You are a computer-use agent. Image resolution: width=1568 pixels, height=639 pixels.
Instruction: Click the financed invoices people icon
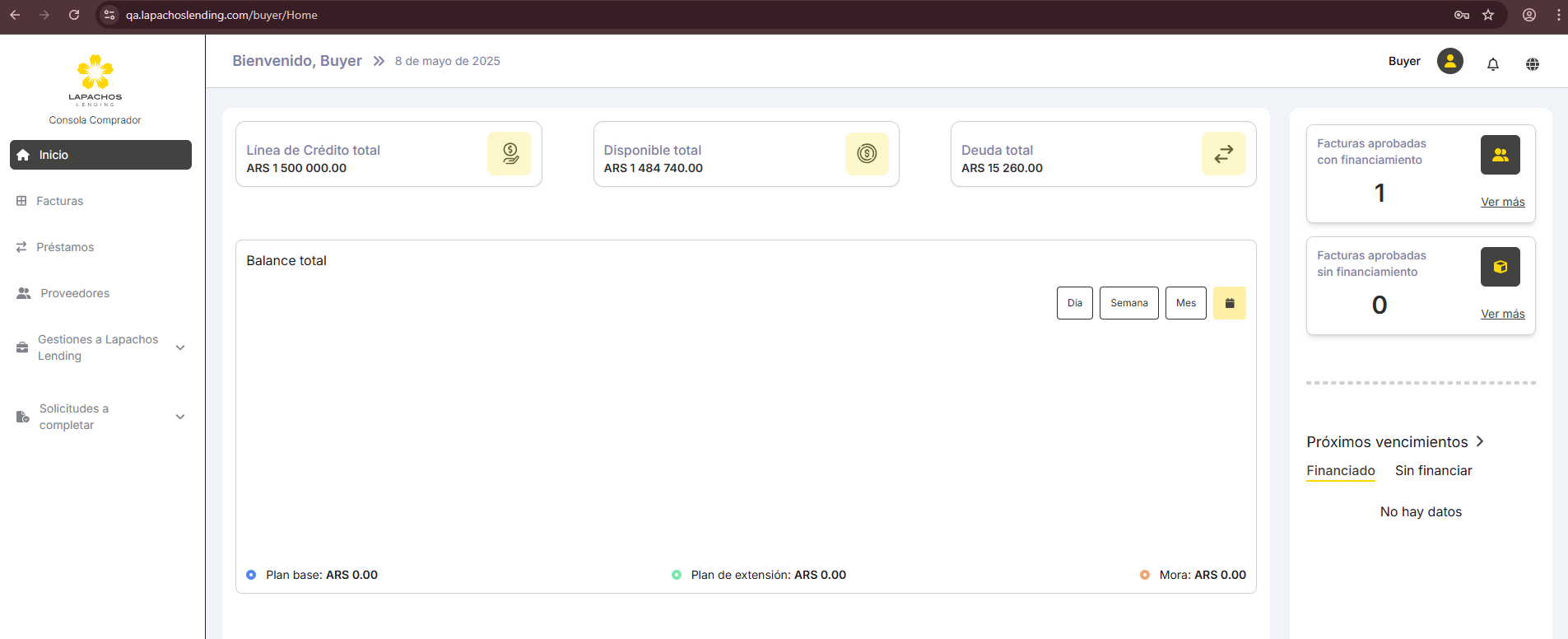tap(1500, 155)
